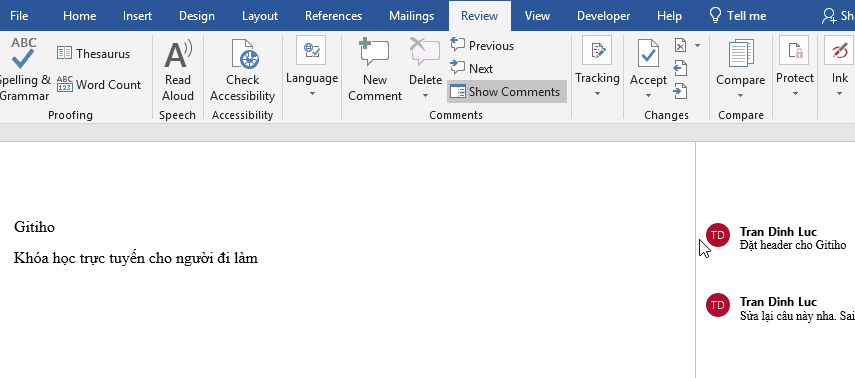Run Spelling & Grammar check
This screenshot has height=378, width=855.
click(24, 69)
